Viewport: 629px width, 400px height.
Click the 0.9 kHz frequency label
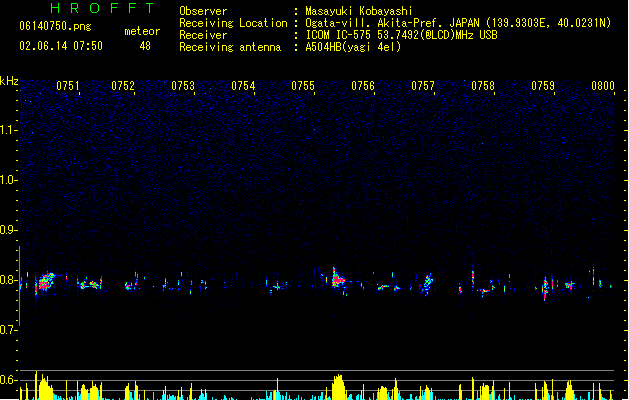tap(8, 230)
